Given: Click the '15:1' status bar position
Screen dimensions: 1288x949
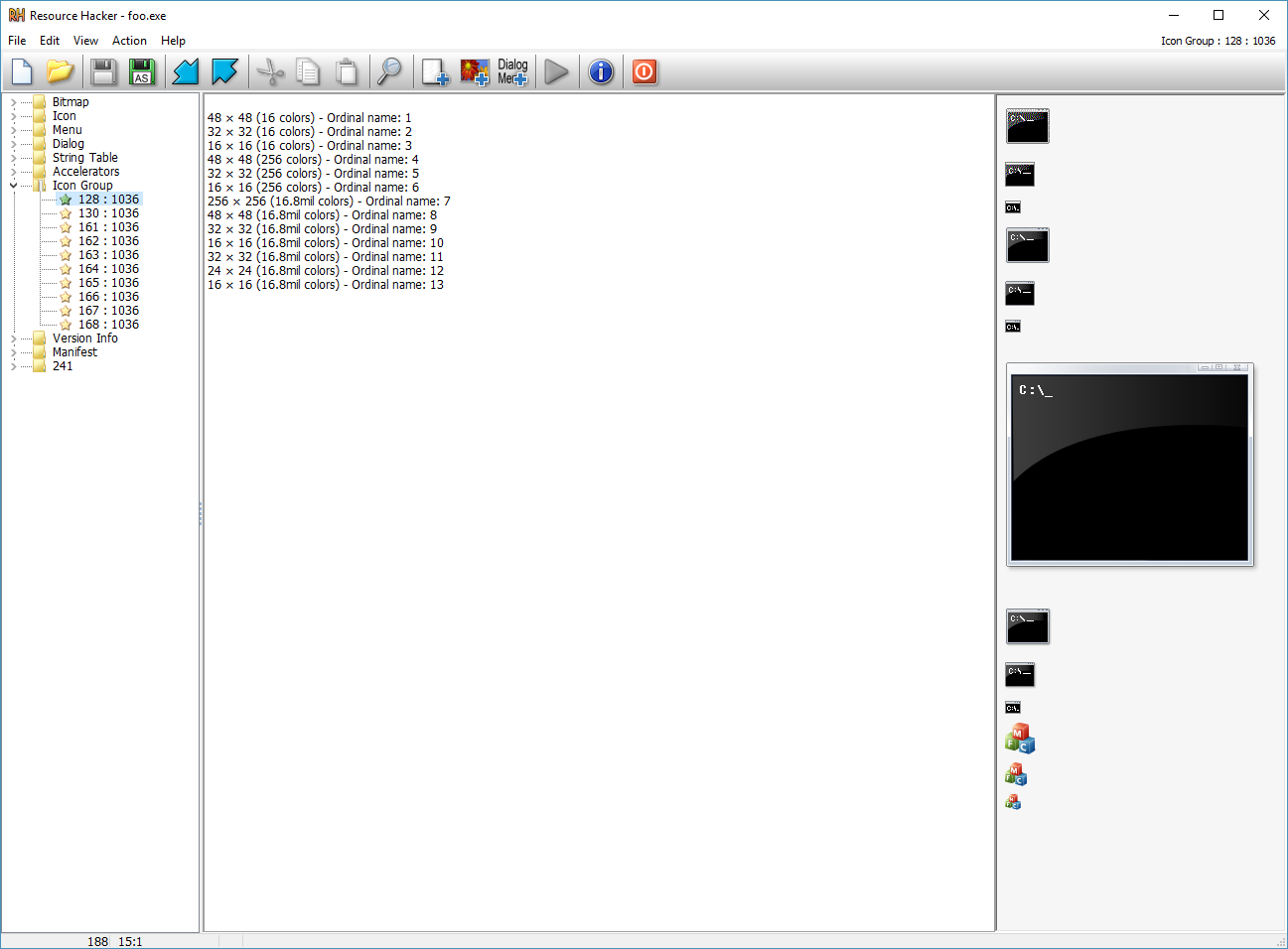Looking at the screenshot, I should click(130, 942).
